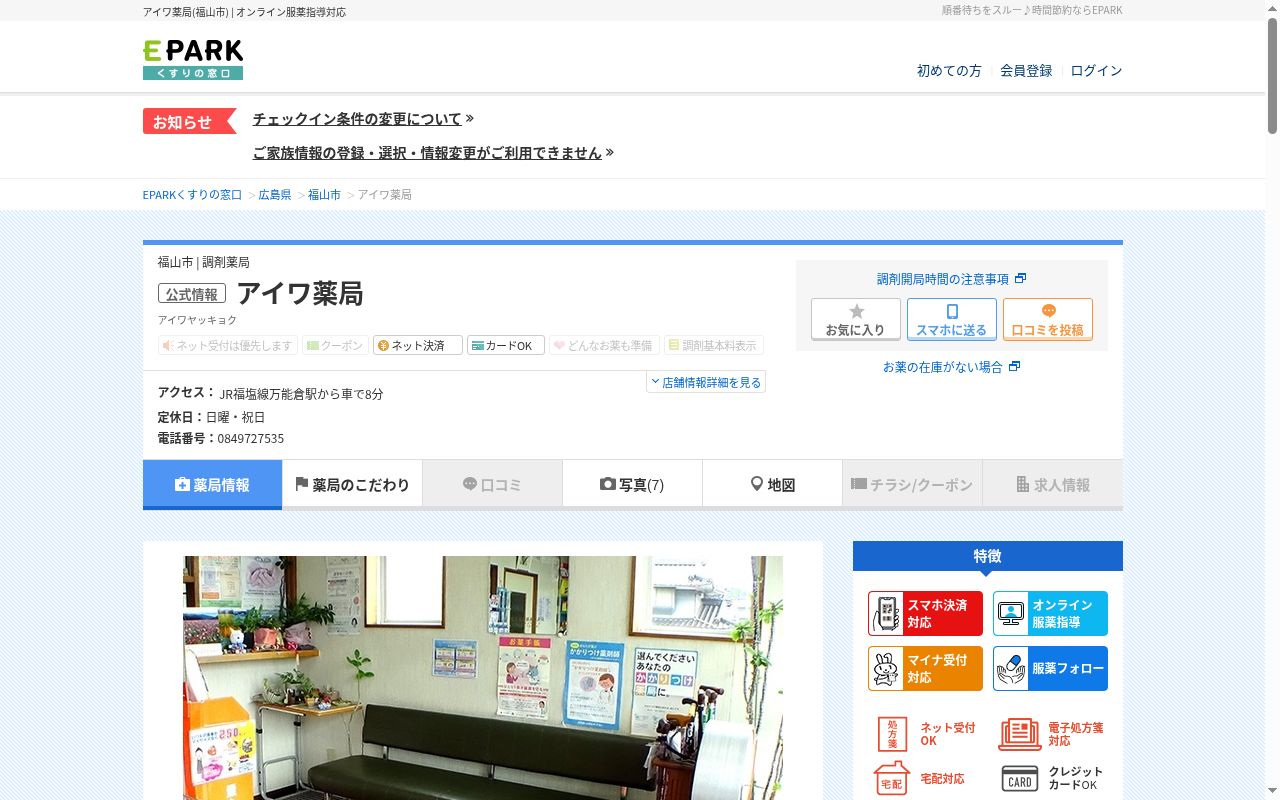Click the external link icon beside 調剤開局時間の注意事項

pyautogui.click(x=1020, y=278)
